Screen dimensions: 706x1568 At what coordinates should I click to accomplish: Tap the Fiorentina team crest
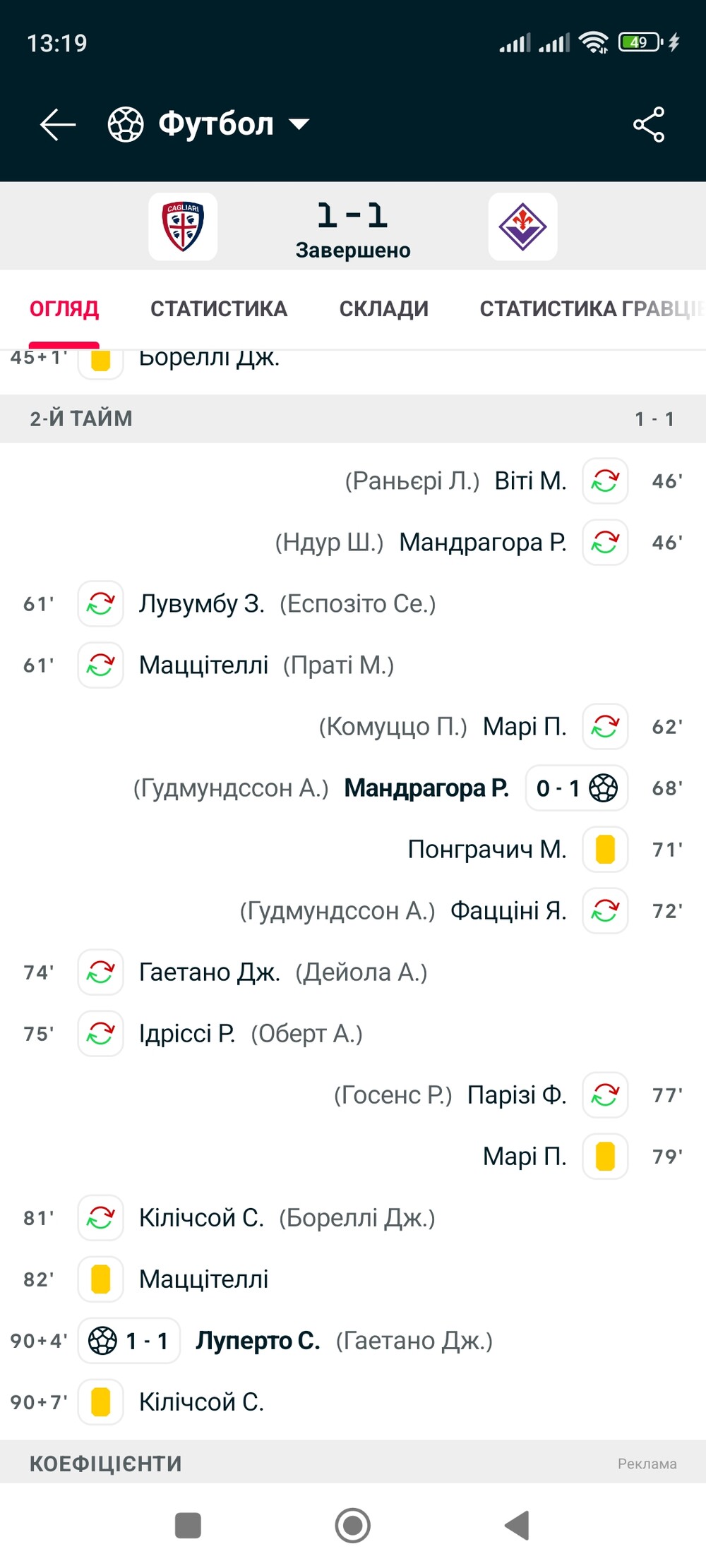522,227
